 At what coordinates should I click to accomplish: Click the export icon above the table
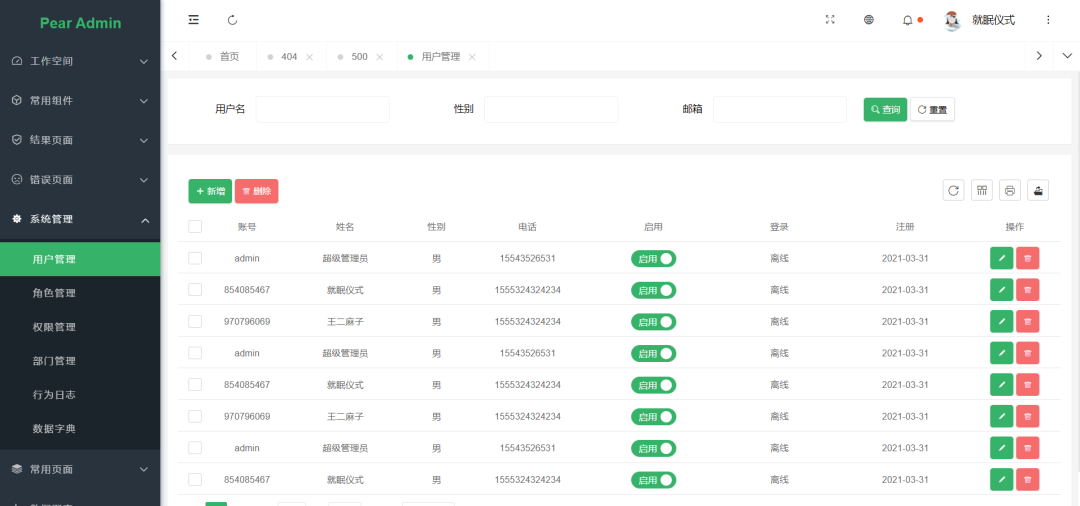tap(1038, 190)
